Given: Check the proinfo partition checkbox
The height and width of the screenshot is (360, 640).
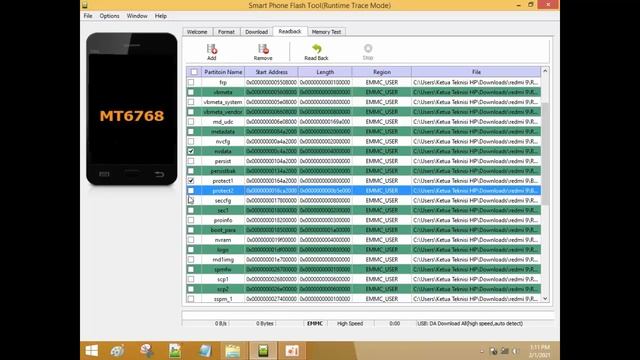Looking at the screenshot, I should point(191,220).
